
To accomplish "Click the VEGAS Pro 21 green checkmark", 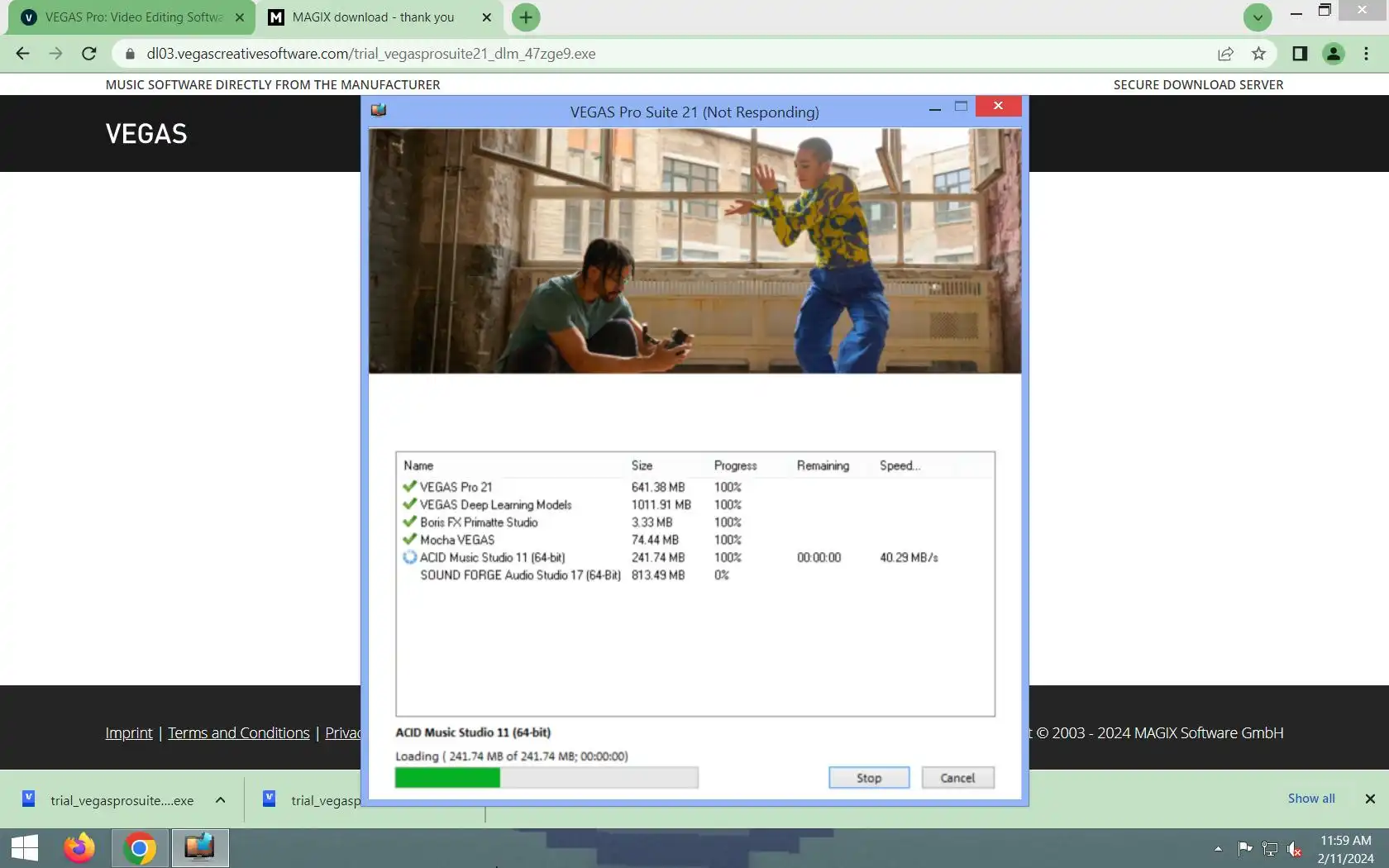I will tap(409, 487).
